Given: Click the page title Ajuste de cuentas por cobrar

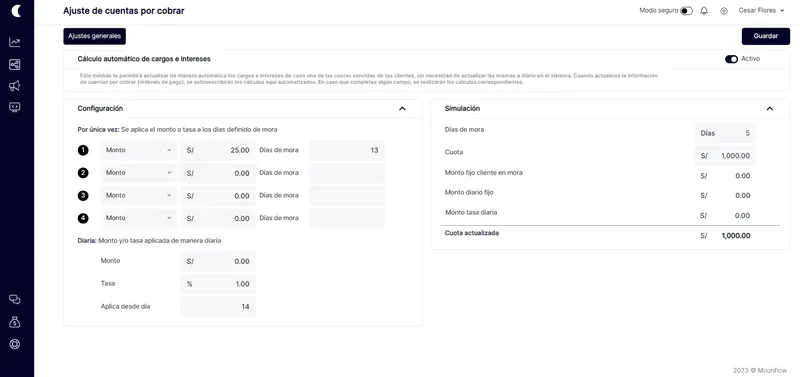Looking at the screenshot, I should [124, 11].
